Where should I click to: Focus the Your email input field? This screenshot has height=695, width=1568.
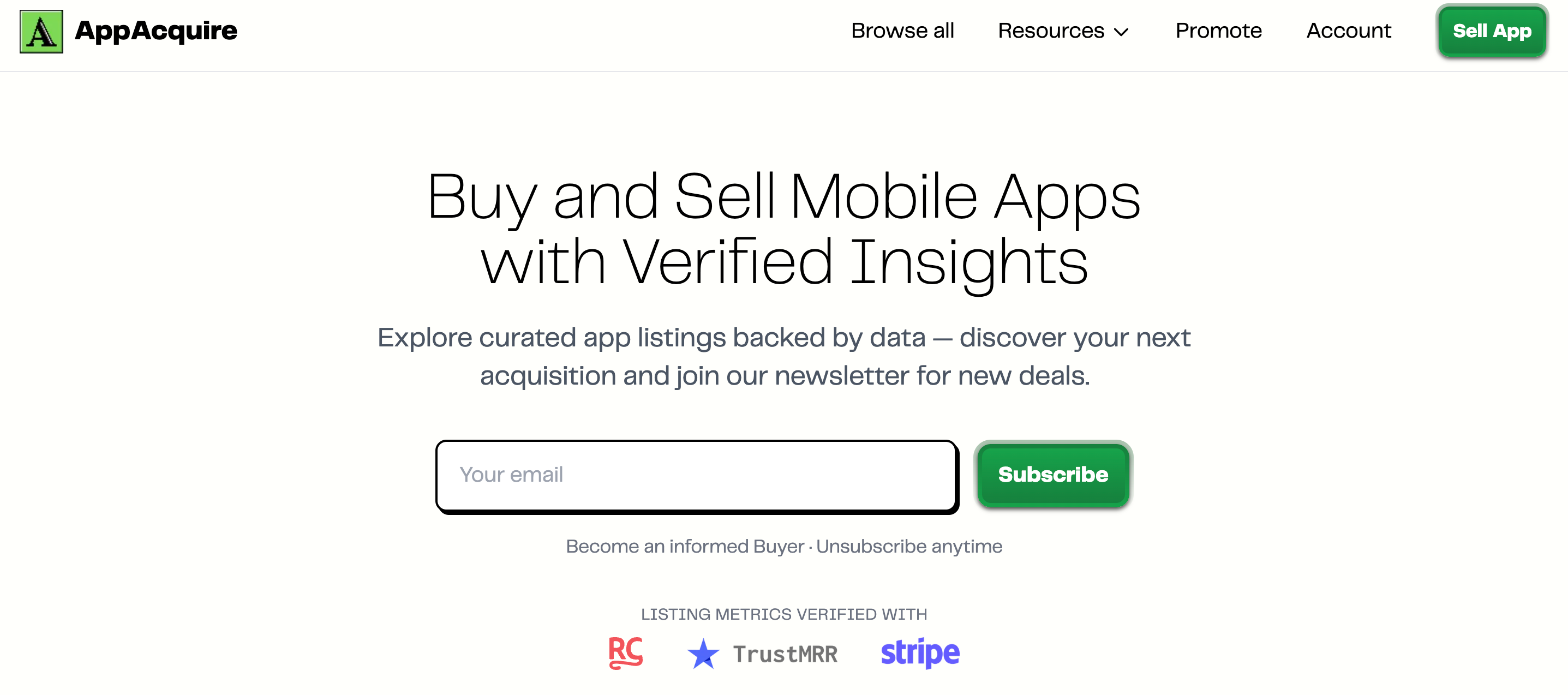pyautogui.click(x=696, y=475)
